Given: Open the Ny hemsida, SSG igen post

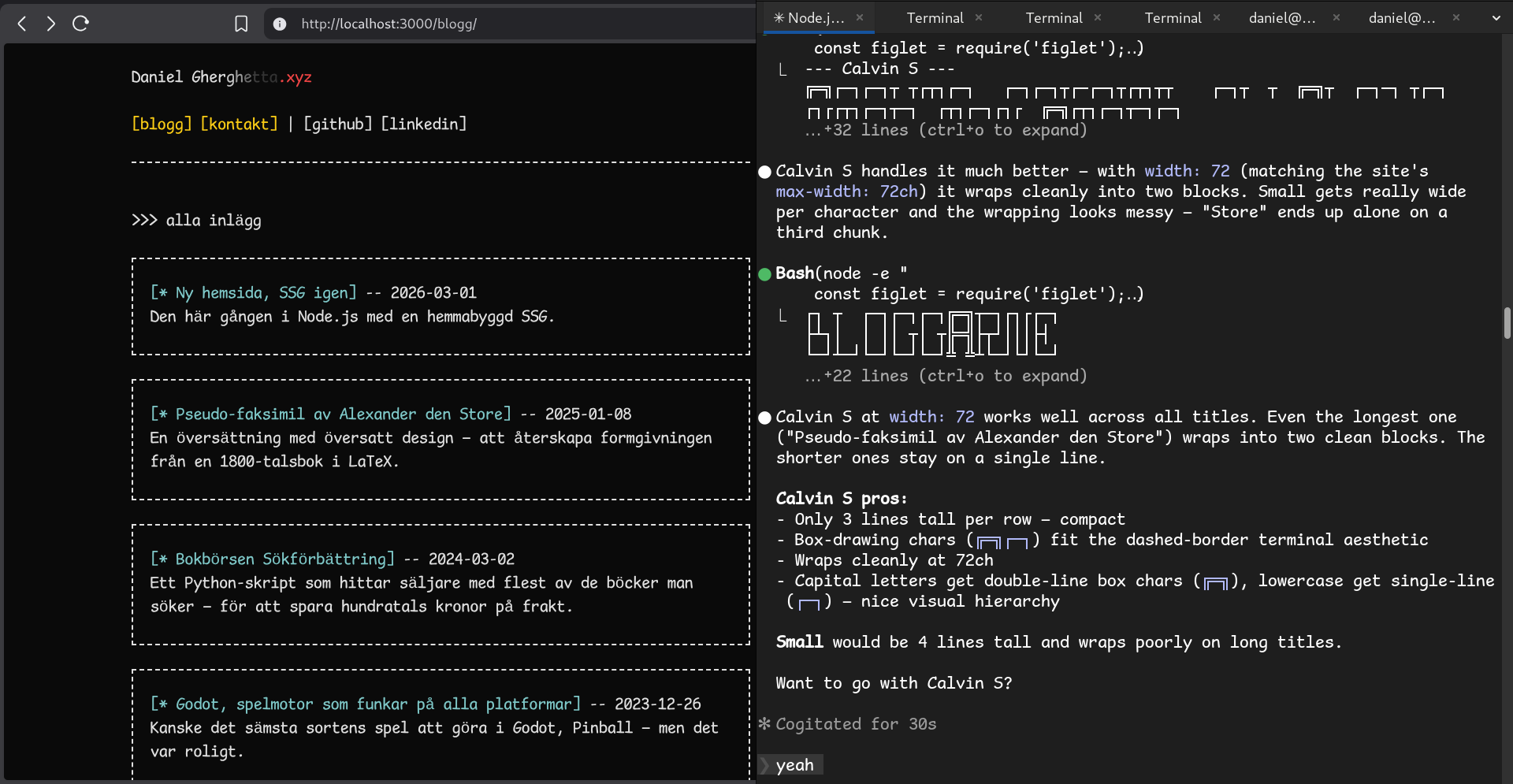Looking at the screenshot, I should pos(254,292).
